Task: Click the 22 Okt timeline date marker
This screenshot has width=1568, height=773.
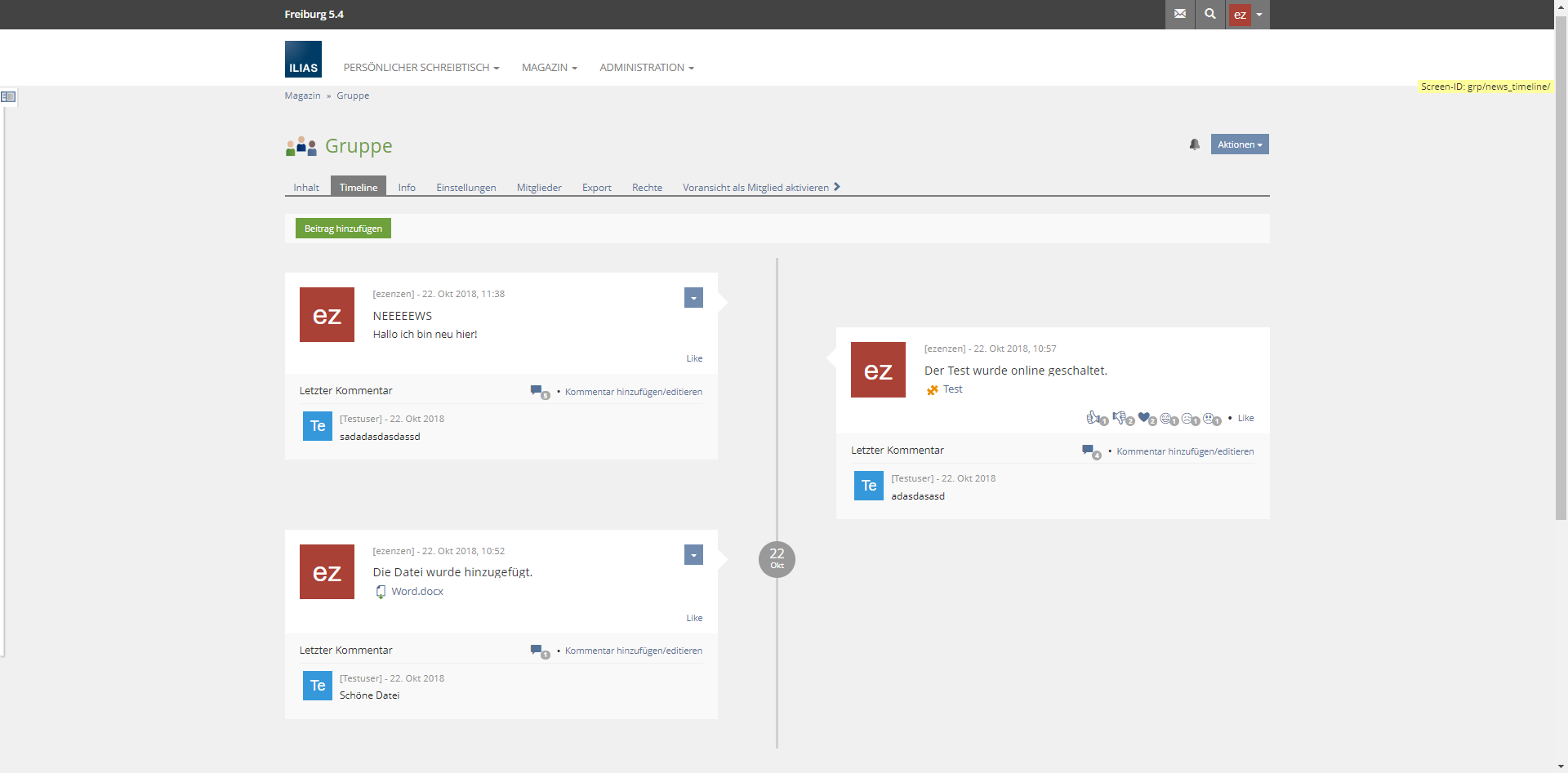Action: pos(777,559)
